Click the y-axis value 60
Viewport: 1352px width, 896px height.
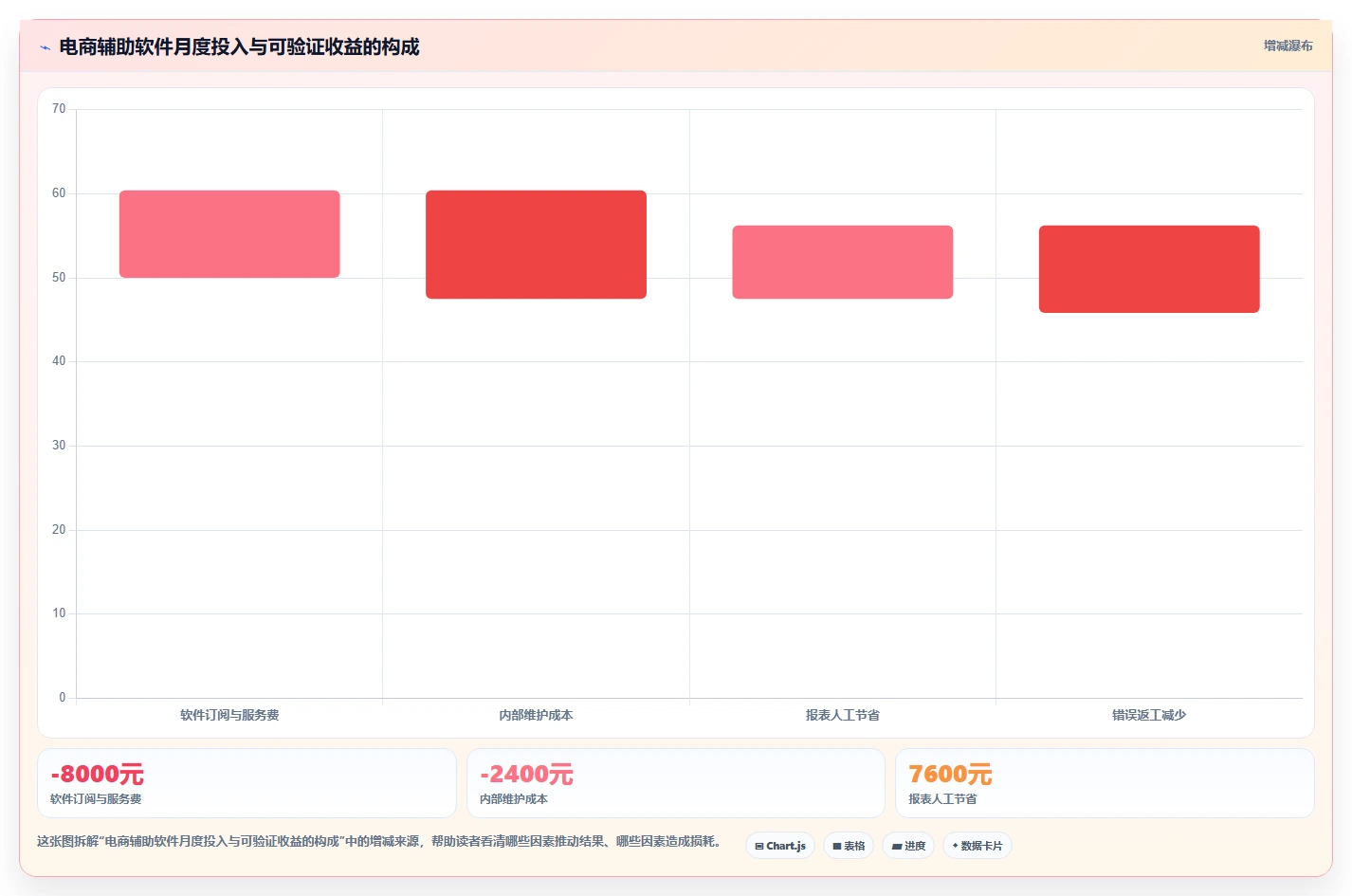[x=59, y=193]
